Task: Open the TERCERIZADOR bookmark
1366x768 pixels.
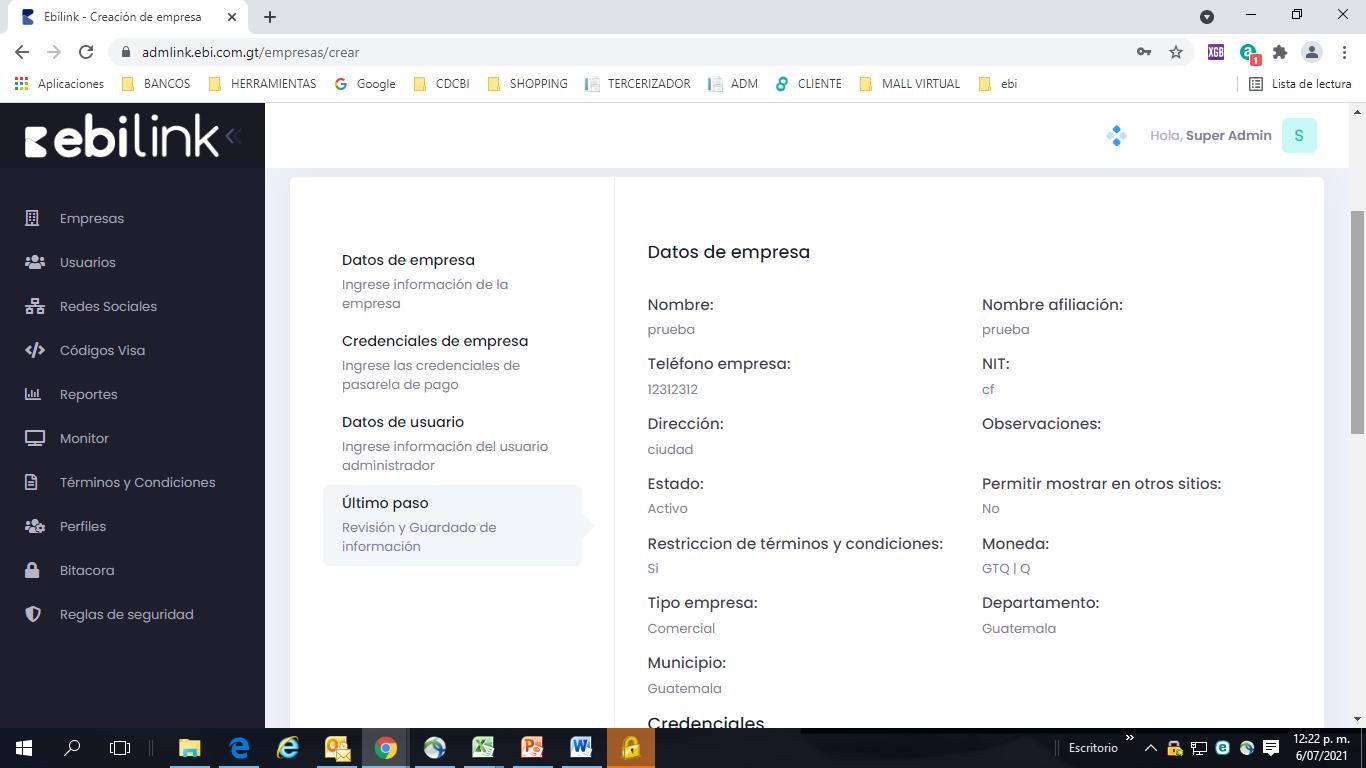Action: coord(638,84)
